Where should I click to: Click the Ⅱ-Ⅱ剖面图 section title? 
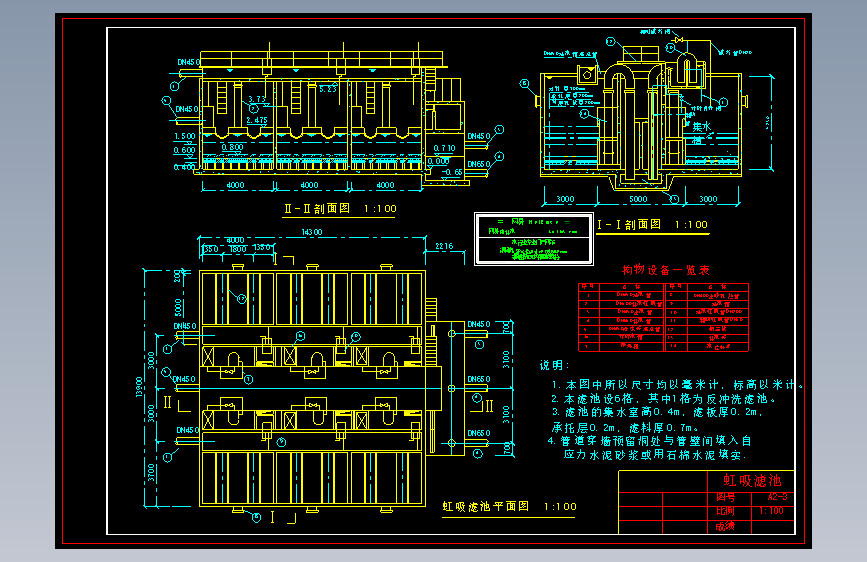click(317, 209)
